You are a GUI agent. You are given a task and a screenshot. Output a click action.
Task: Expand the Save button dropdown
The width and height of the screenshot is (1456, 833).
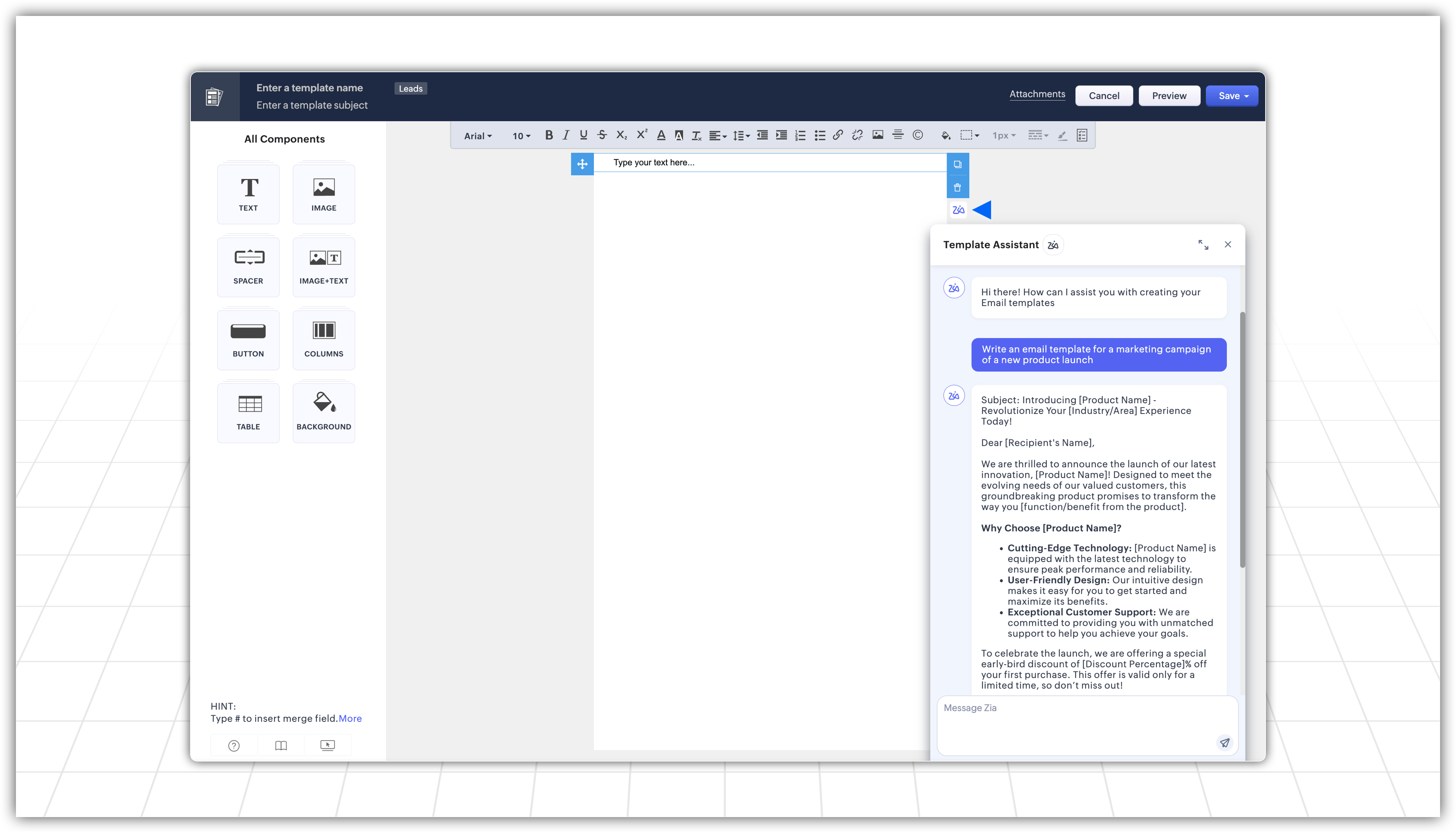(x=1247, y=96)
